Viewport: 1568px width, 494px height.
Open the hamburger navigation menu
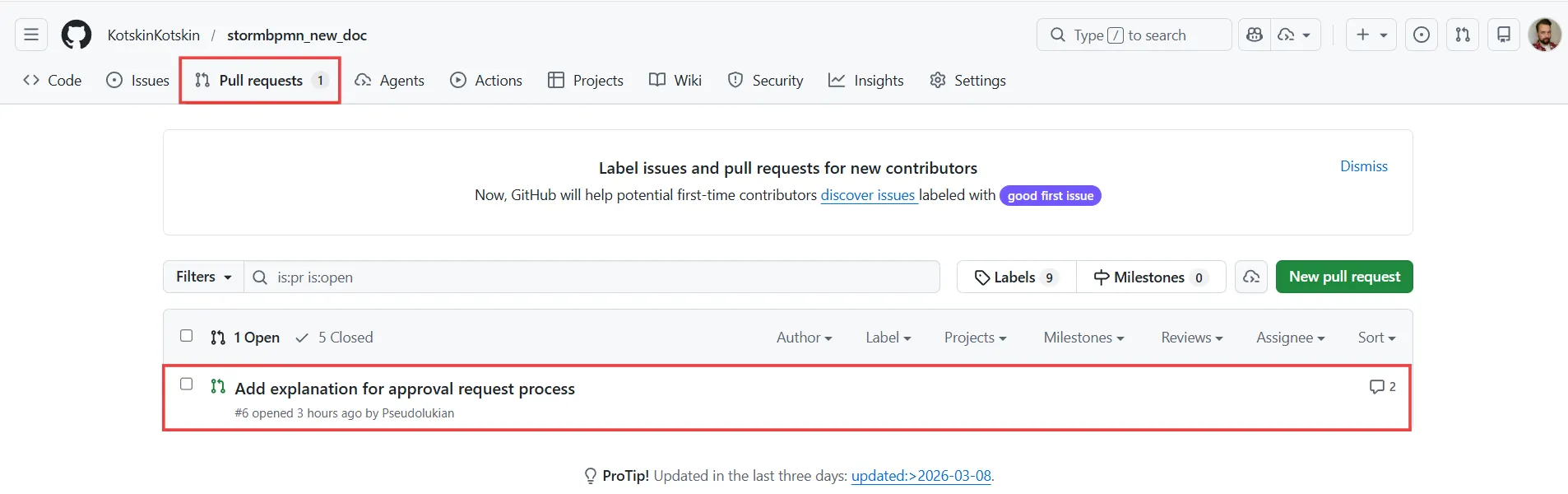tap(31, 35)
